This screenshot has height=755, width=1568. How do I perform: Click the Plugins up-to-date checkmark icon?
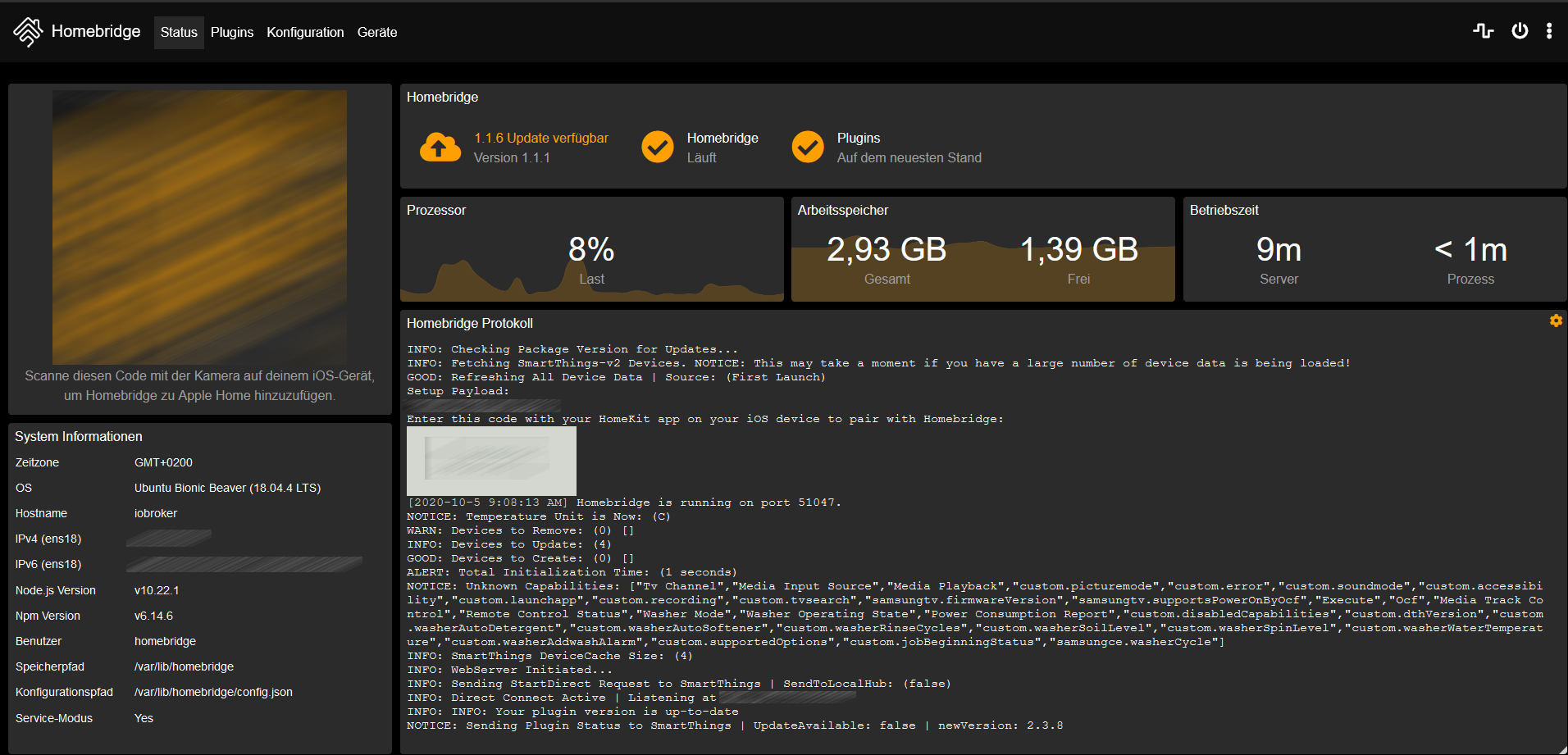tap(808, 147)
